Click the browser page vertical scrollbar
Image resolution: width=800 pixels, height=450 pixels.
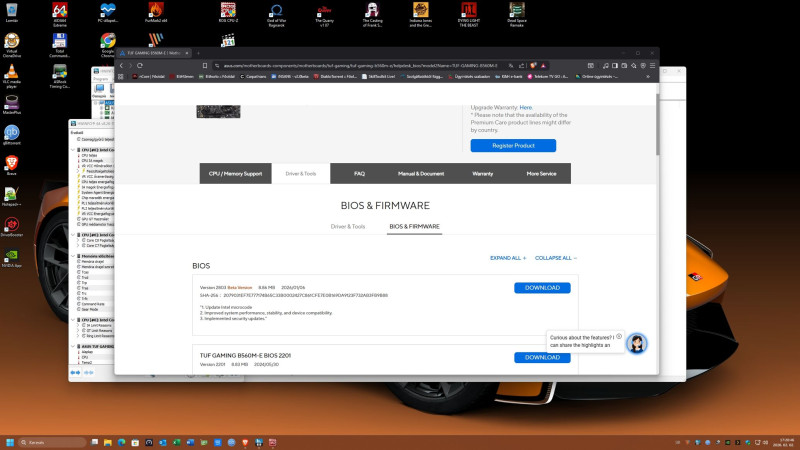[657, 124]
